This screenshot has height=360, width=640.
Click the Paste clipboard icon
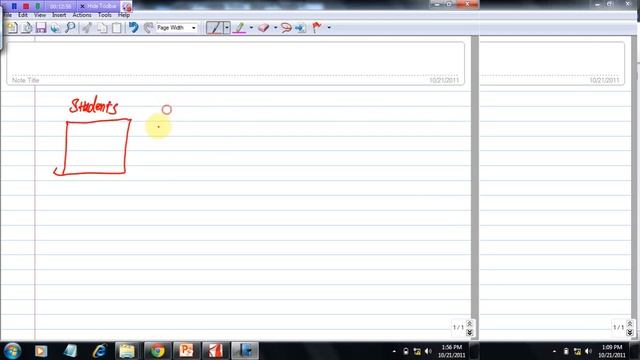tap(117, 28)
